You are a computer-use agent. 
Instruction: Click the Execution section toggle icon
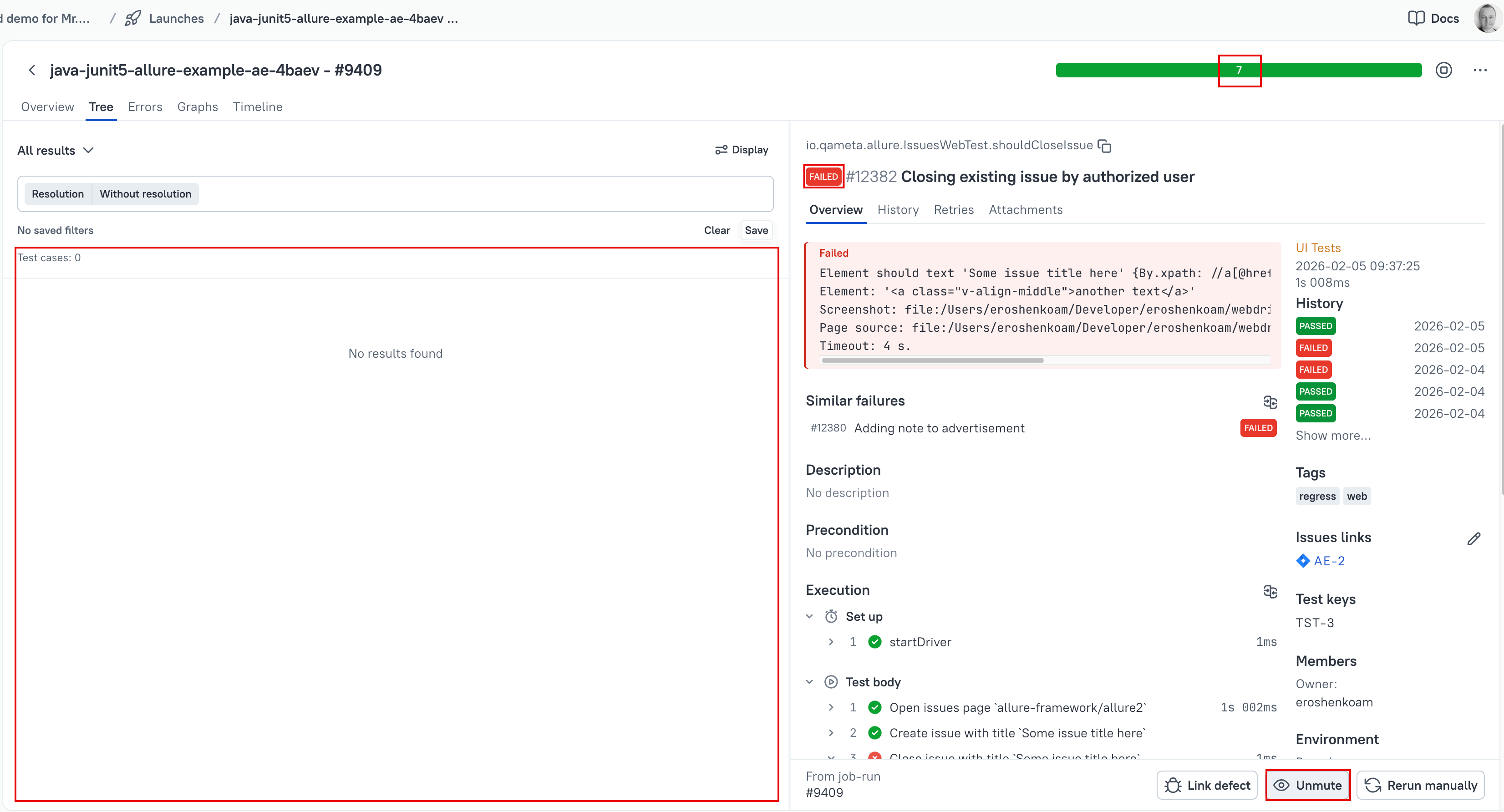[1270, 591]
